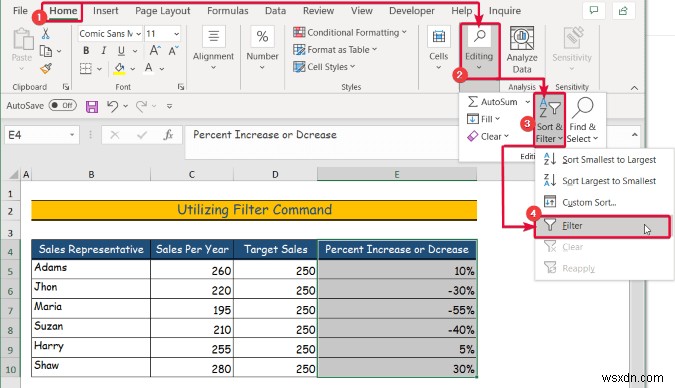
Task: Open Conditional Formatting menu
Action: coord(350,32)
